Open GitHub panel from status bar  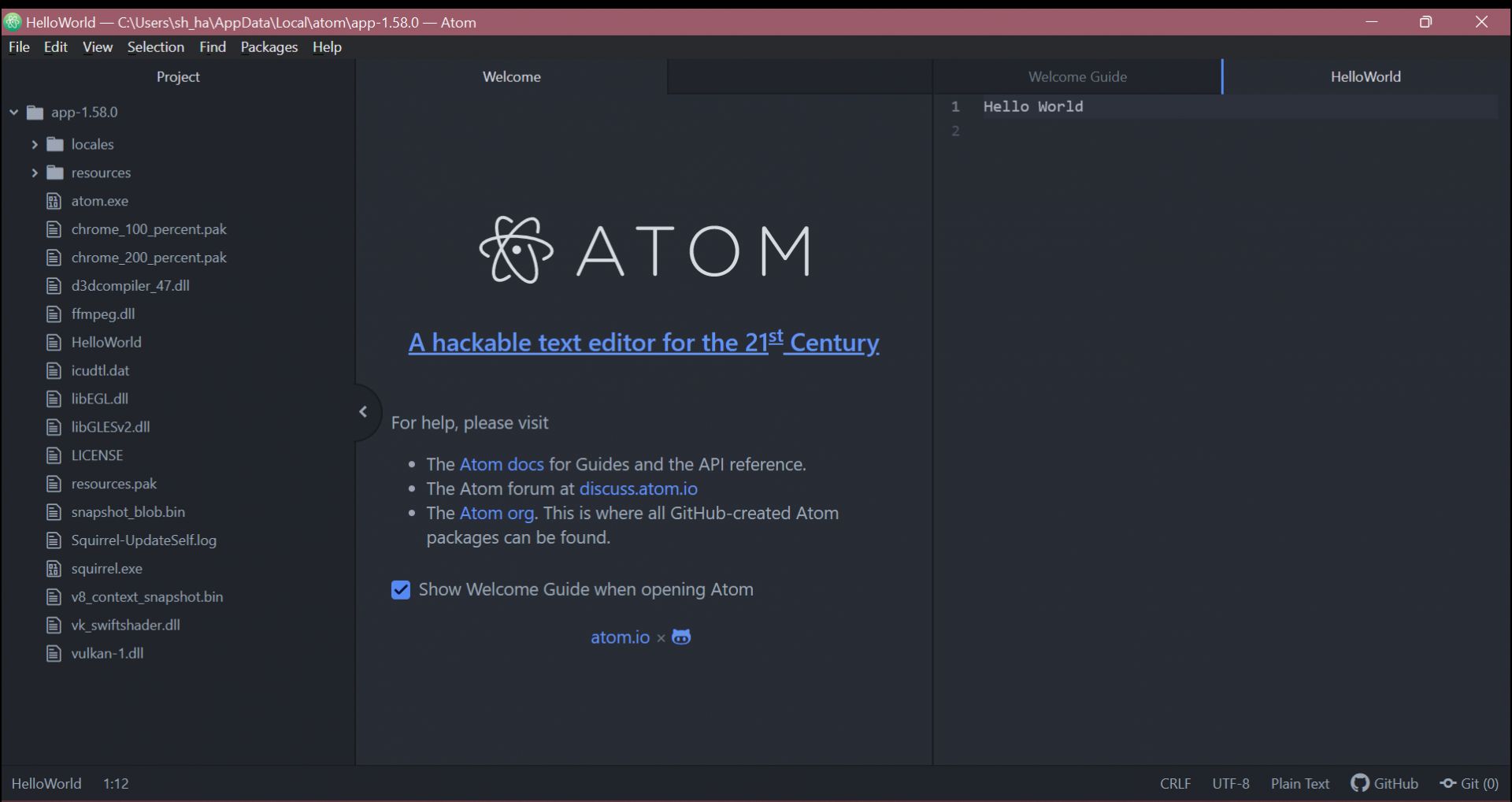click(1384, 783)
